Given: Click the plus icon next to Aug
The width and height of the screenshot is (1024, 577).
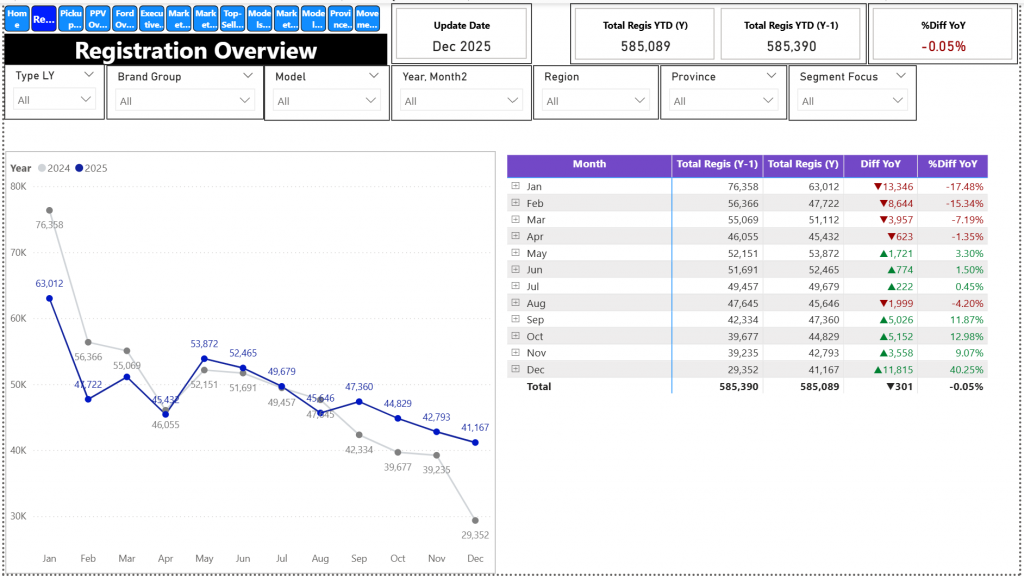Looking at the screenshot, I should (516, 303).
